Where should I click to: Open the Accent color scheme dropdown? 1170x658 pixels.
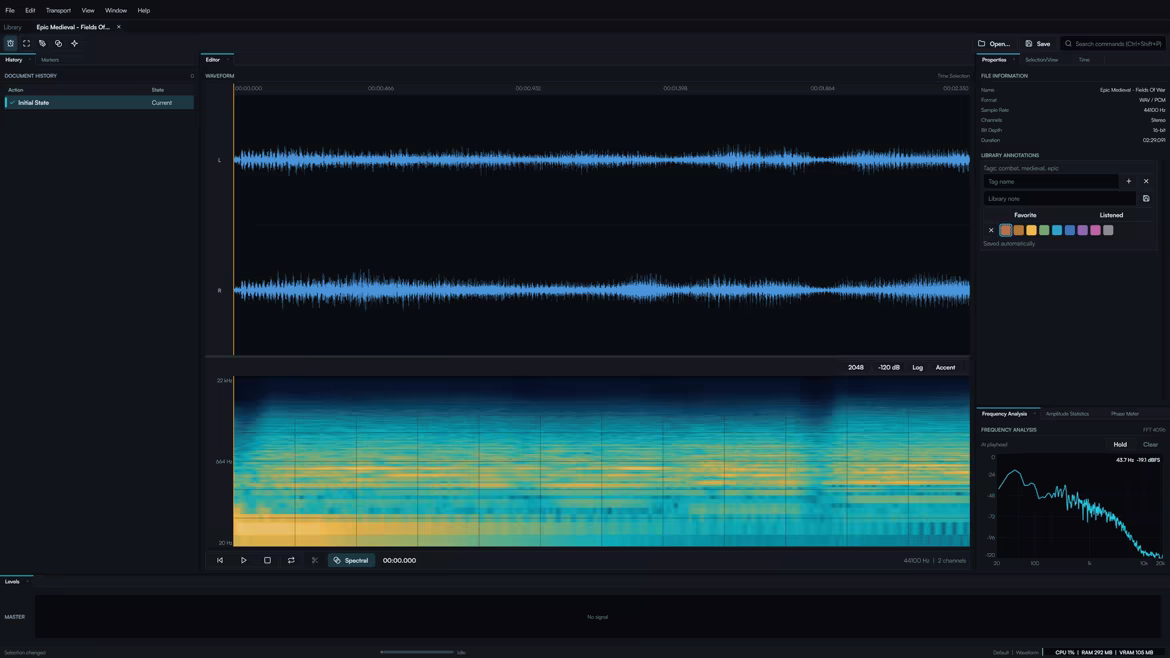(945, 367)
